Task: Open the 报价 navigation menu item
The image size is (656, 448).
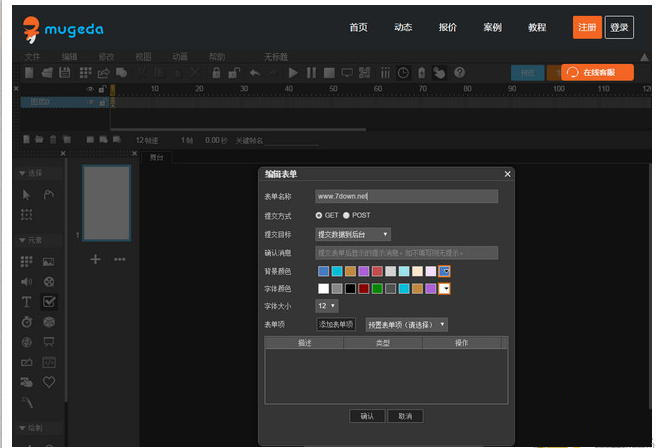Action: (x=447, y=27)
